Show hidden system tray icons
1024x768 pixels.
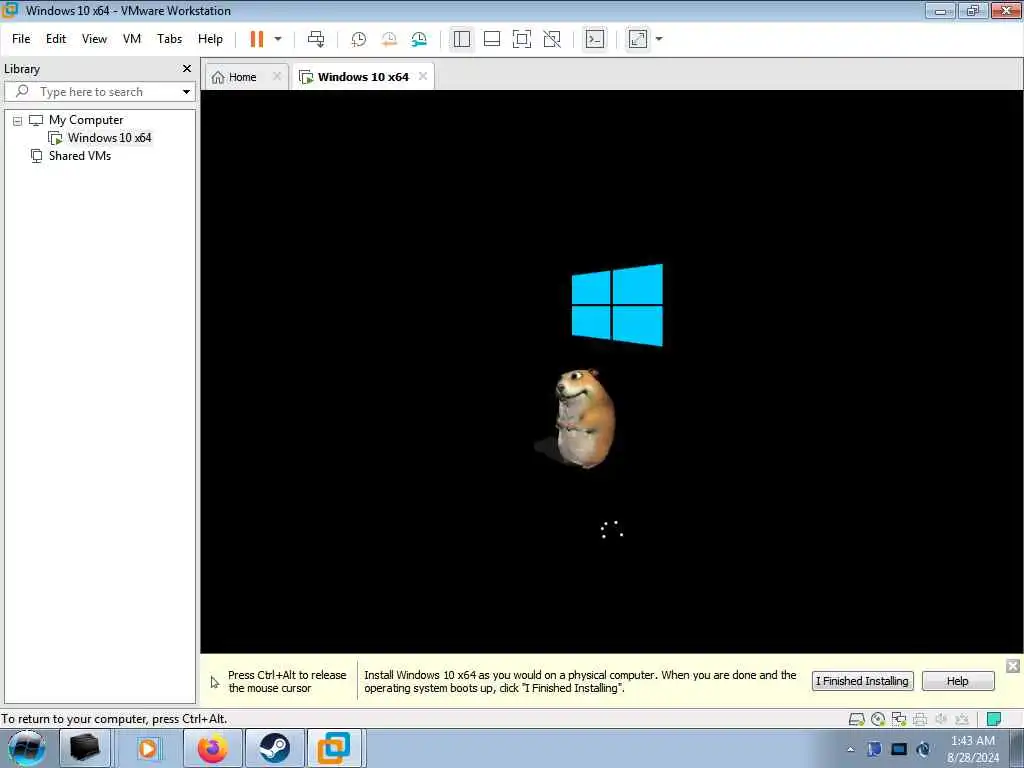coord(850,750)
